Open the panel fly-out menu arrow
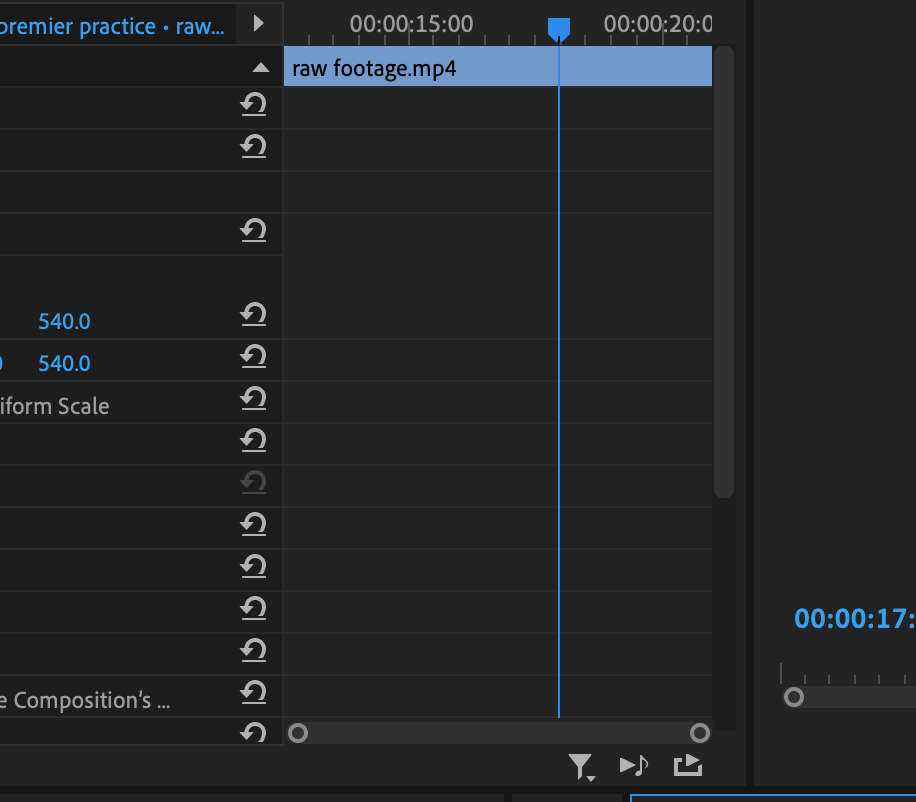916x802 pixels. pos(258,24)
